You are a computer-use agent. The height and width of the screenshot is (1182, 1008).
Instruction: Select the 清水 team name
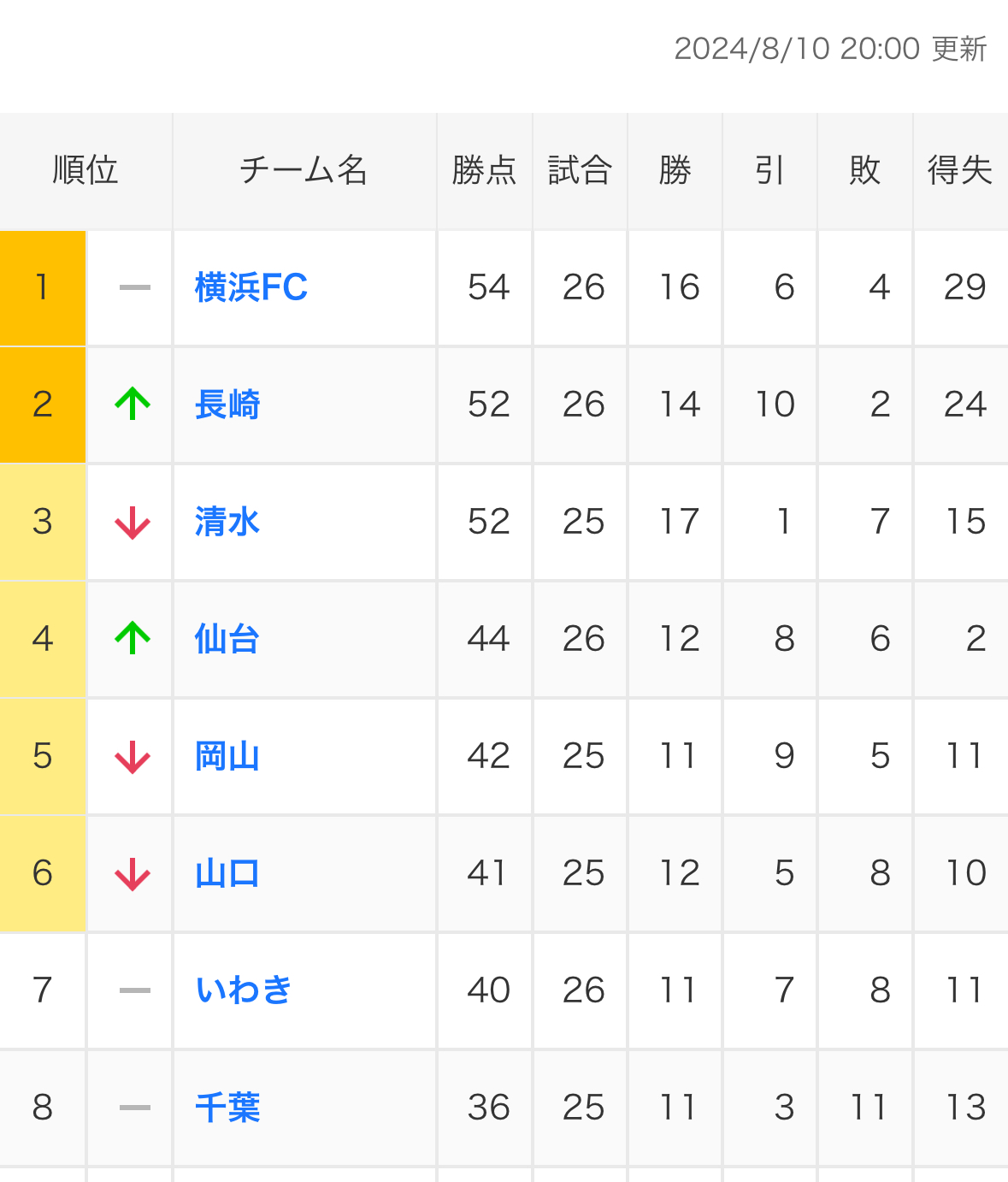[227, 522]
